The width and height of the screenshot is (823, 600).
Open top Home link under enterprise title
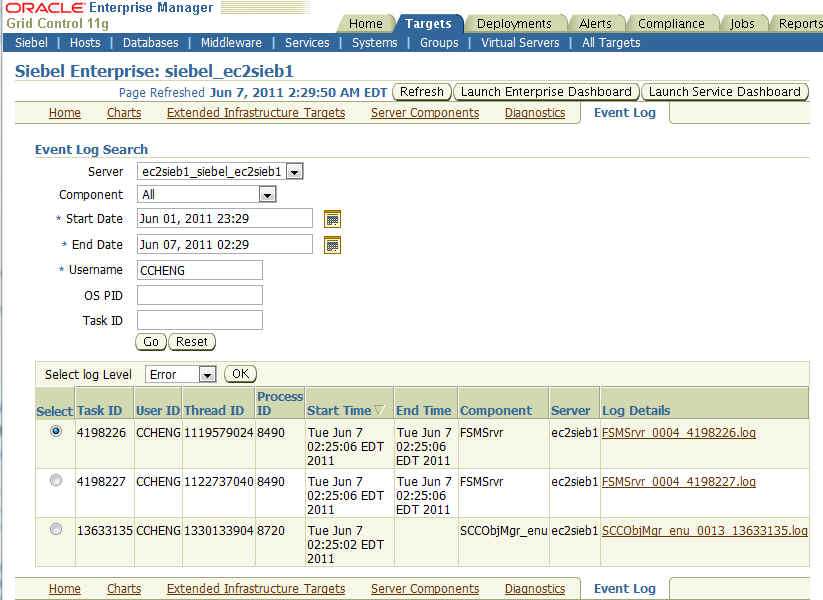click(65, 113)
